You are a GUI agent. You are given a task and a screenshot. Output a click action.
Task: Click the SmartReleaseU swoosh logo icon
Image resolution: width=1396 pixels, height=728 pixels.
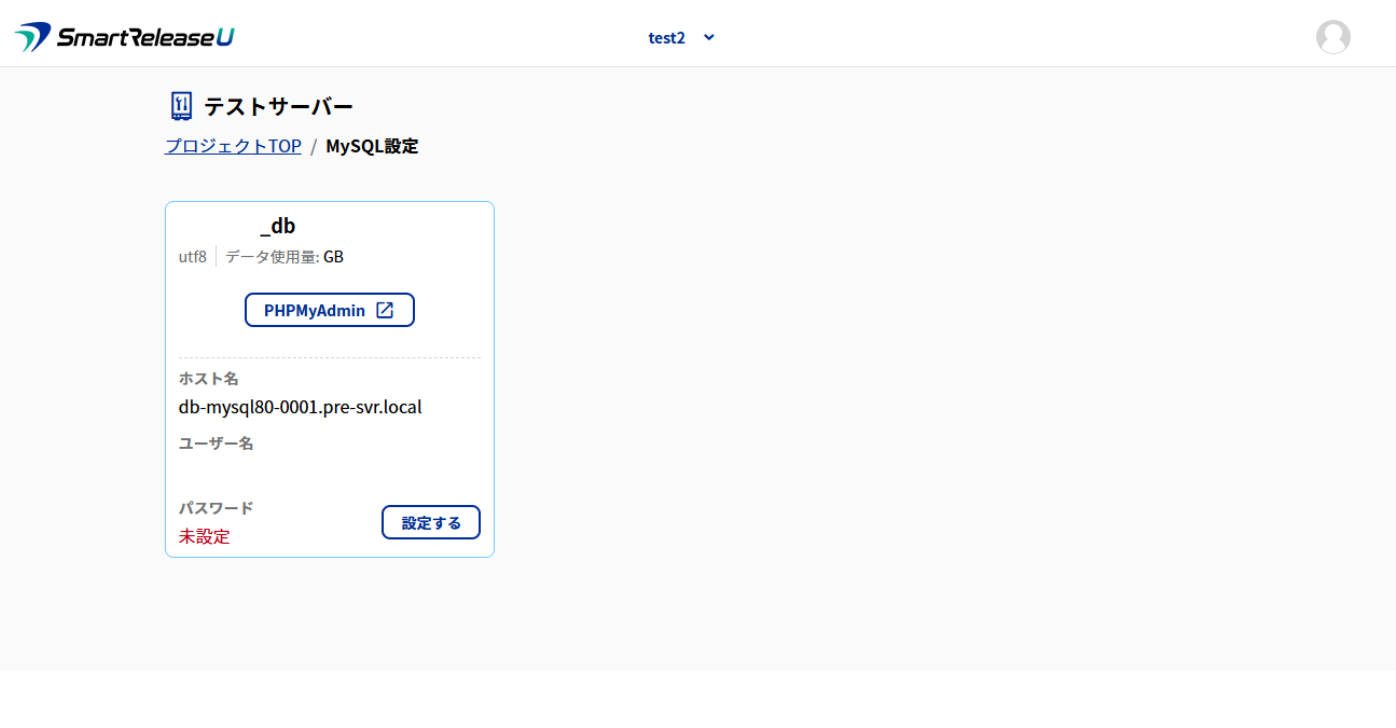pyautogui.click(x=32, y=37)
